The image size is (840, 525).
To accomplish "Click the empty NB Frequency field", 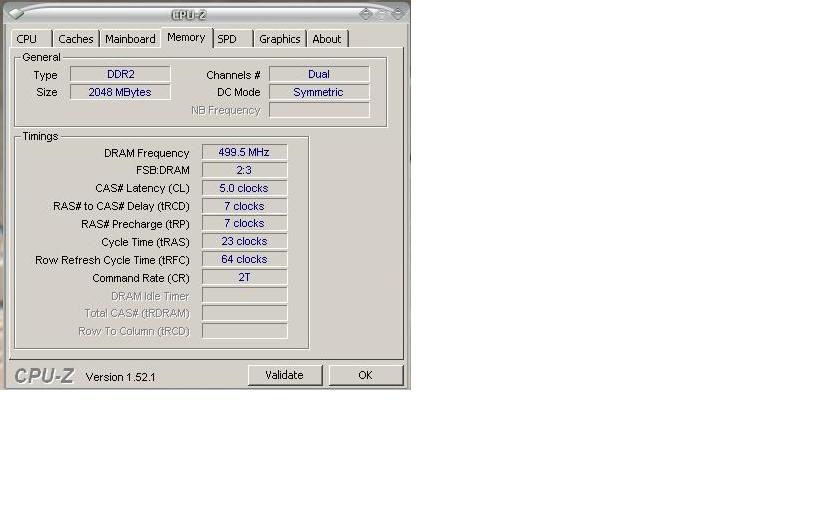I will [319, 110].
